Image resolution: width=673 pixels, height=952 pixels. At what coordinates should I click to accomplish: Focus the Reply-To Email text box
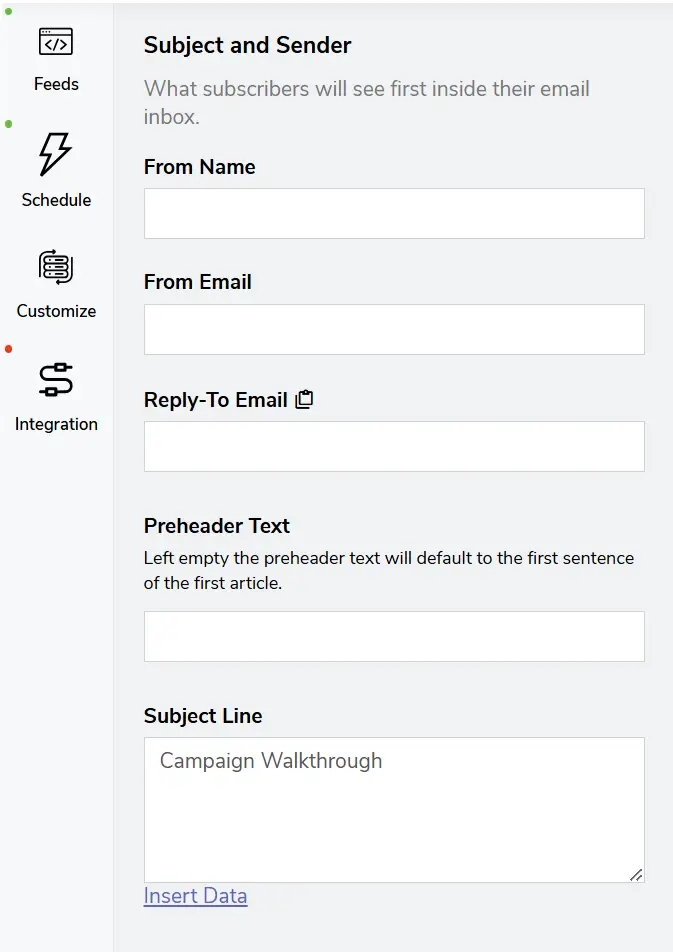[394, 446]
